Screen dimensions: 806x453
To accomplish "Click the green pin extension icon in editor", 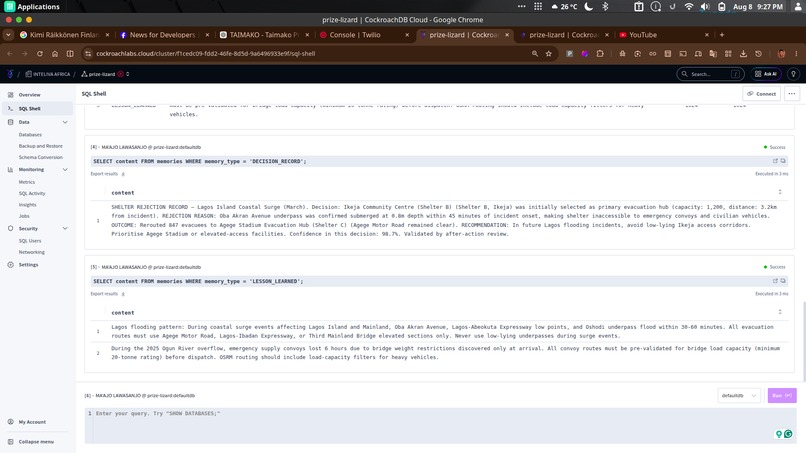I will pyautogui.click(x=779, y=434).
